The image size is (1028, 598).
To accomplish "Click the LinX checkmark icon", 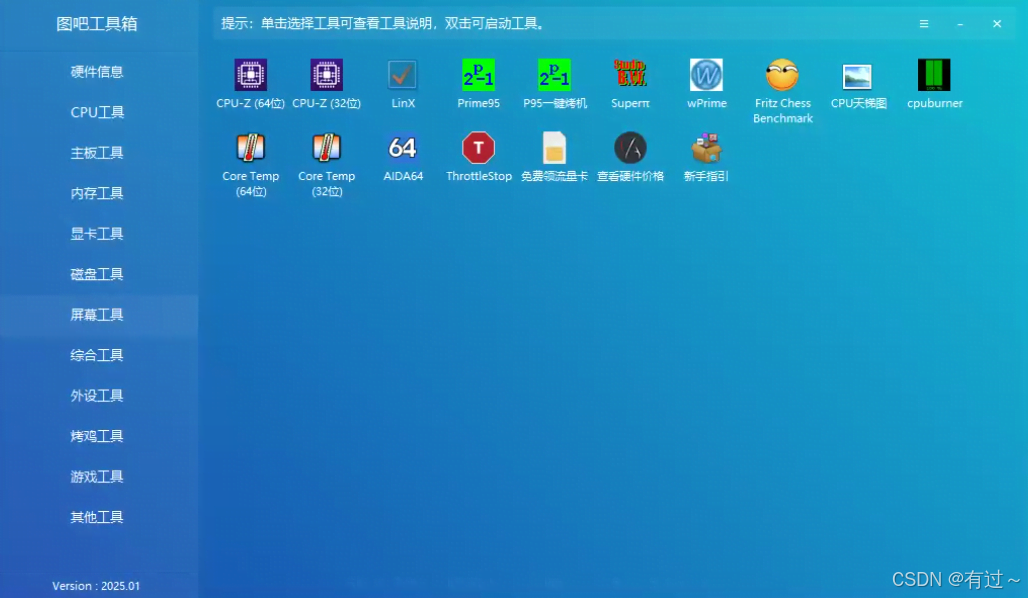I will (x=402, y=75).
